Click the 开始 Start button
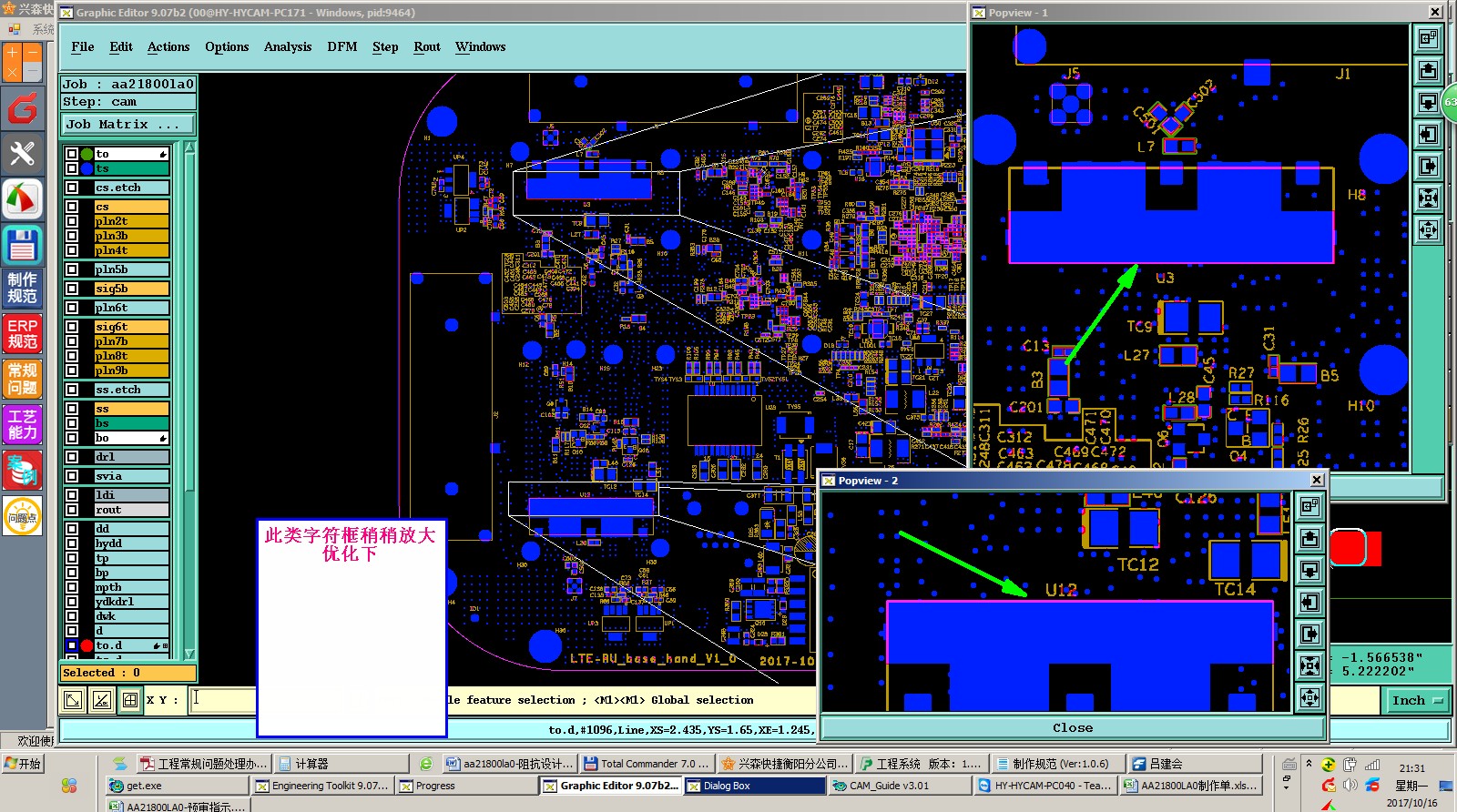The width and height of the screenshot is (1457, 812). (x=24, y=764)
